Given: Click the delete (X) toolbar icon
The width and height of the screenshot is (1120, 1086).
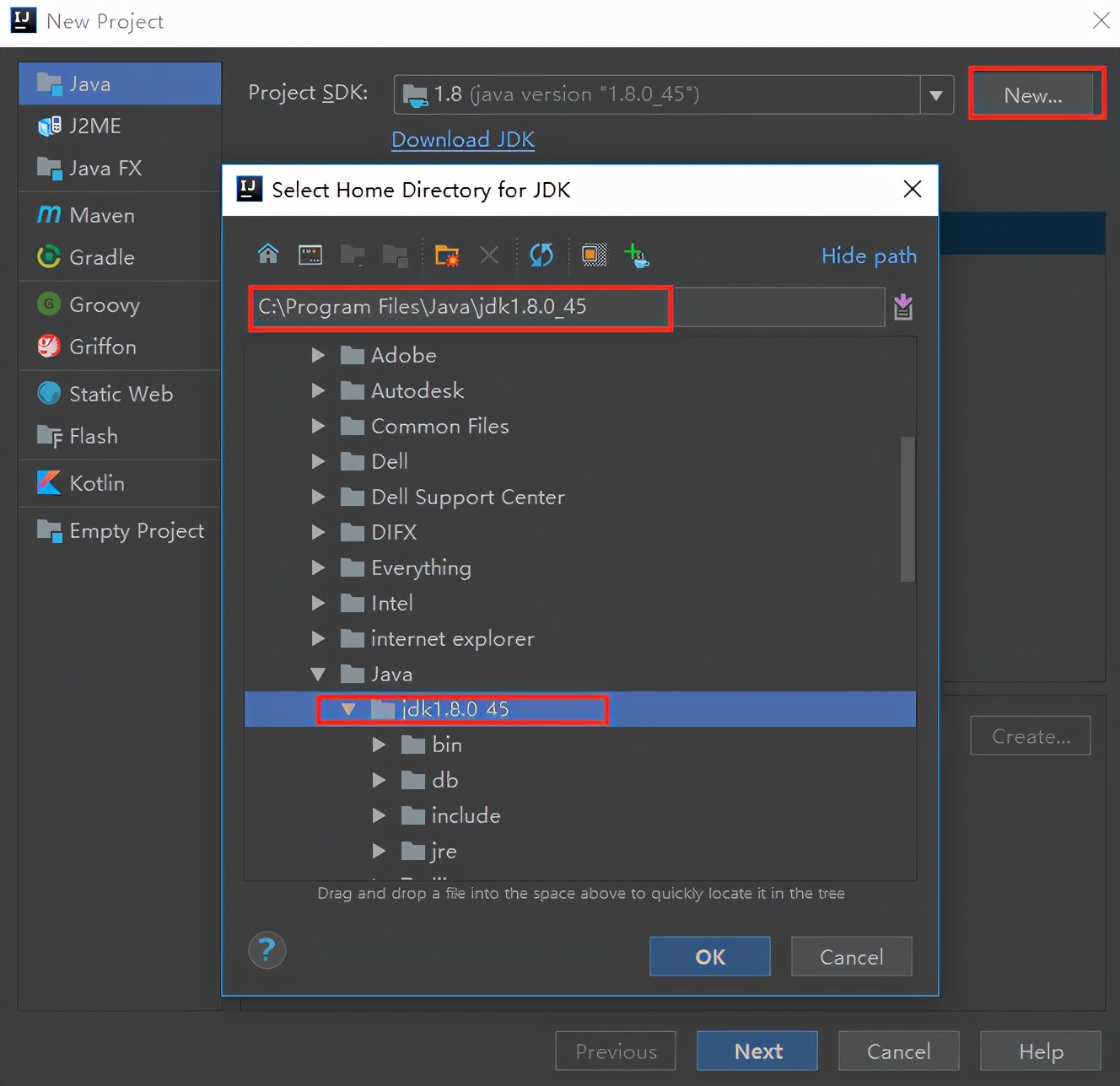Looking at the screenshot, I should click(489, 255).
